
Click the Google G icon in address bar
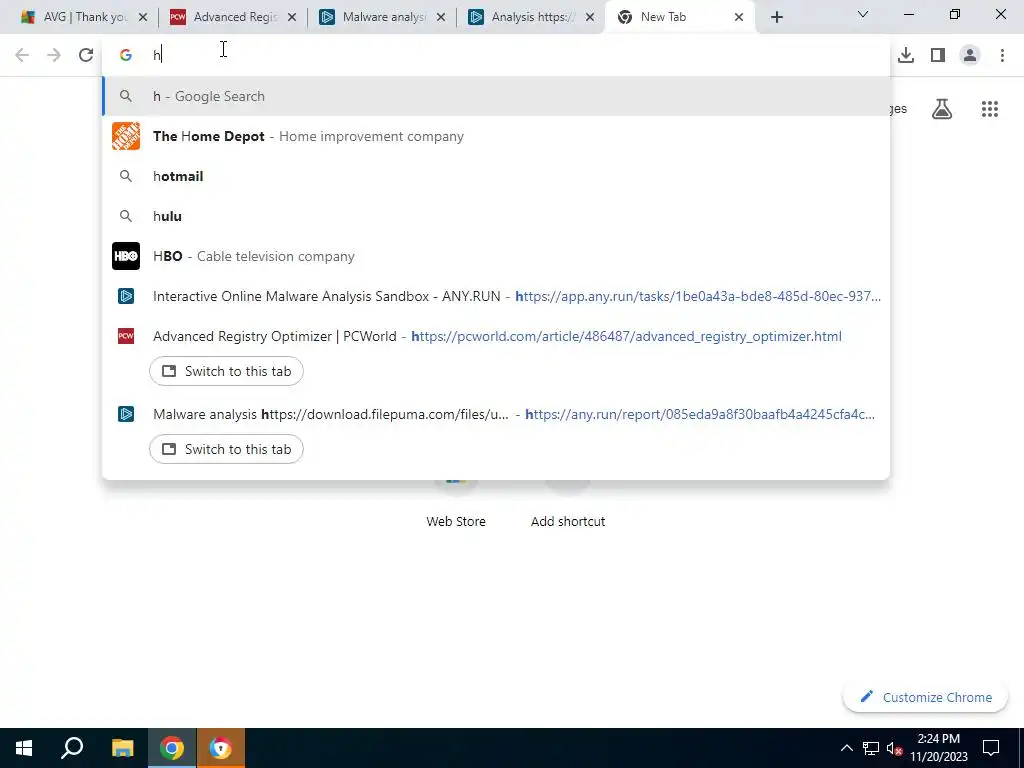(126, 55)
